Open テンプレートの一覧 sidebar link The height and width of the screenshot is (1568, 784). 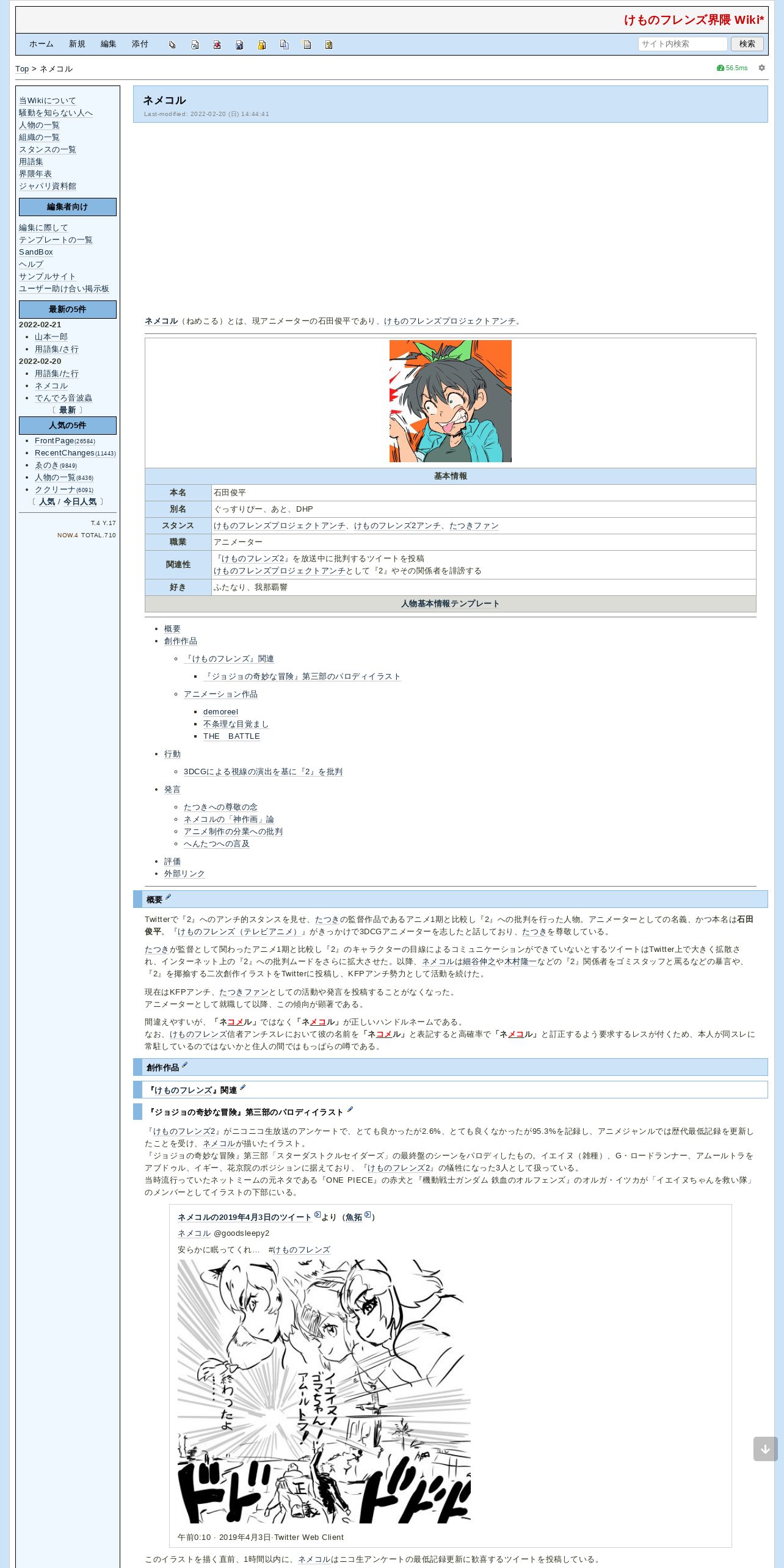[x=56, y=240]
